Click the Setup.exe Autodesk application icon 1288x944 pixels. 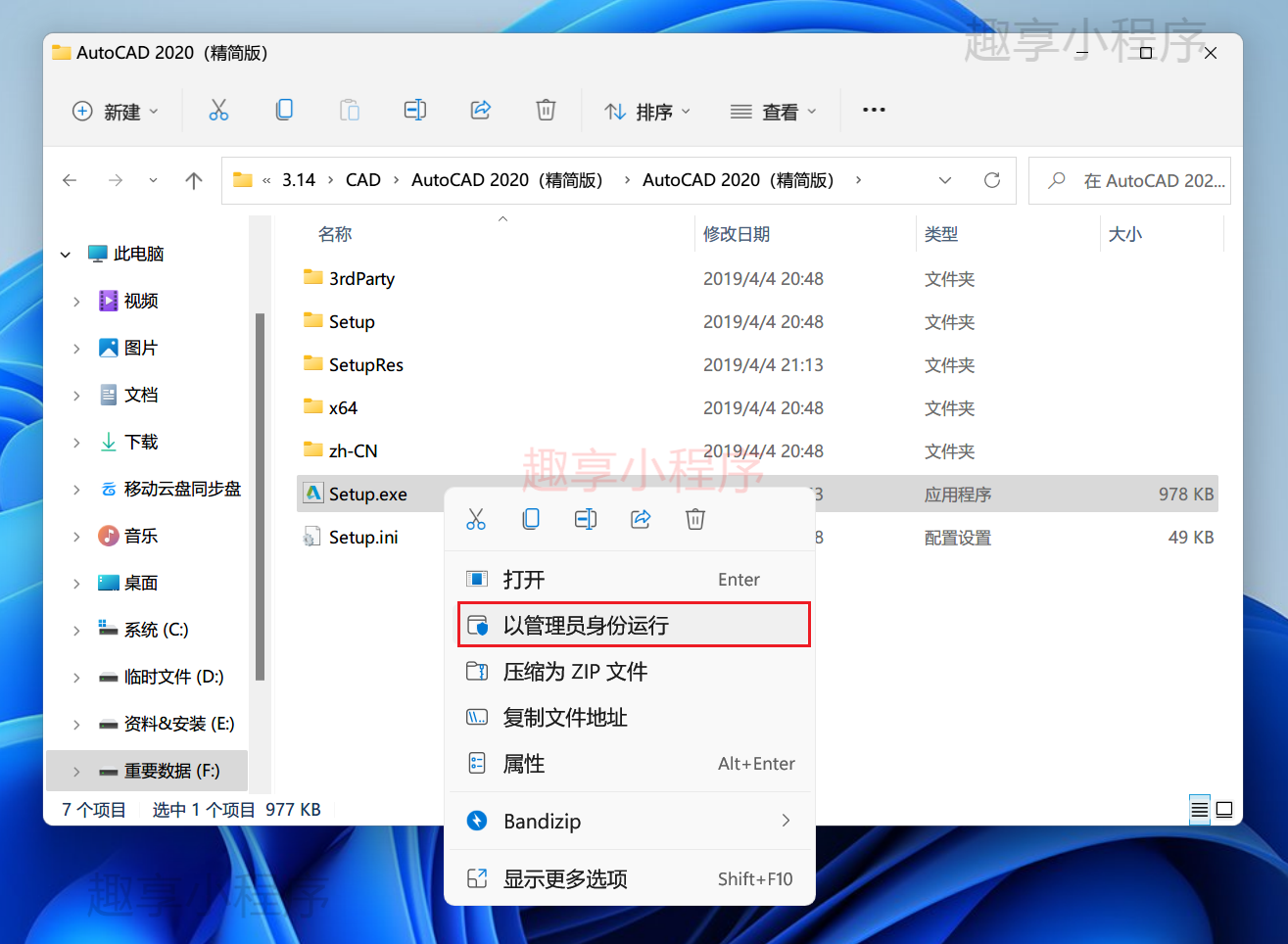tap(313, 494)
